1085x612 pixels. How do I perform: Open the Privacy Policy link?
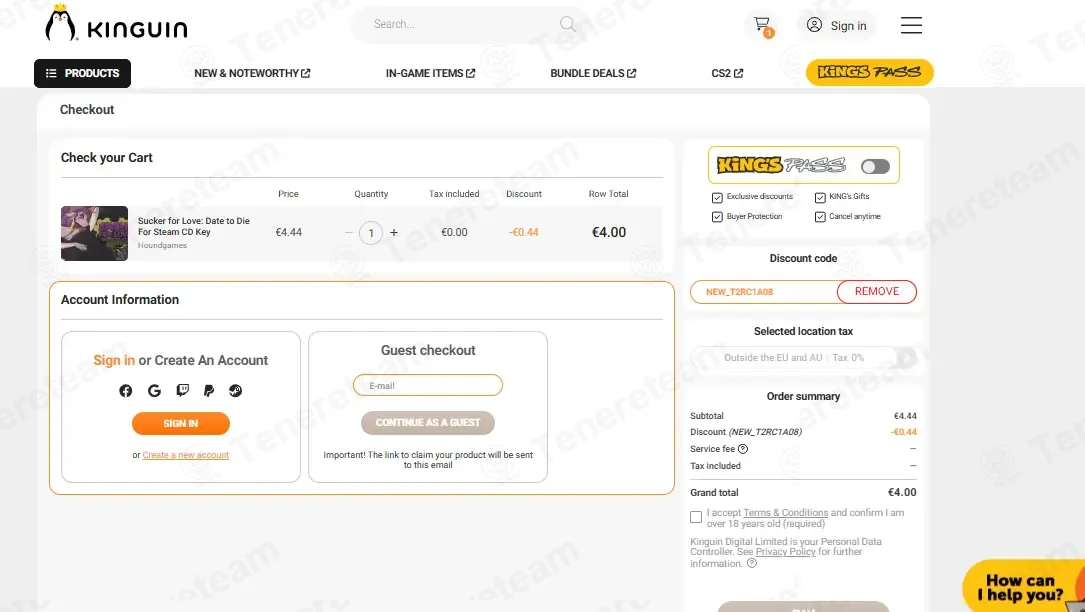coord(785,552)
